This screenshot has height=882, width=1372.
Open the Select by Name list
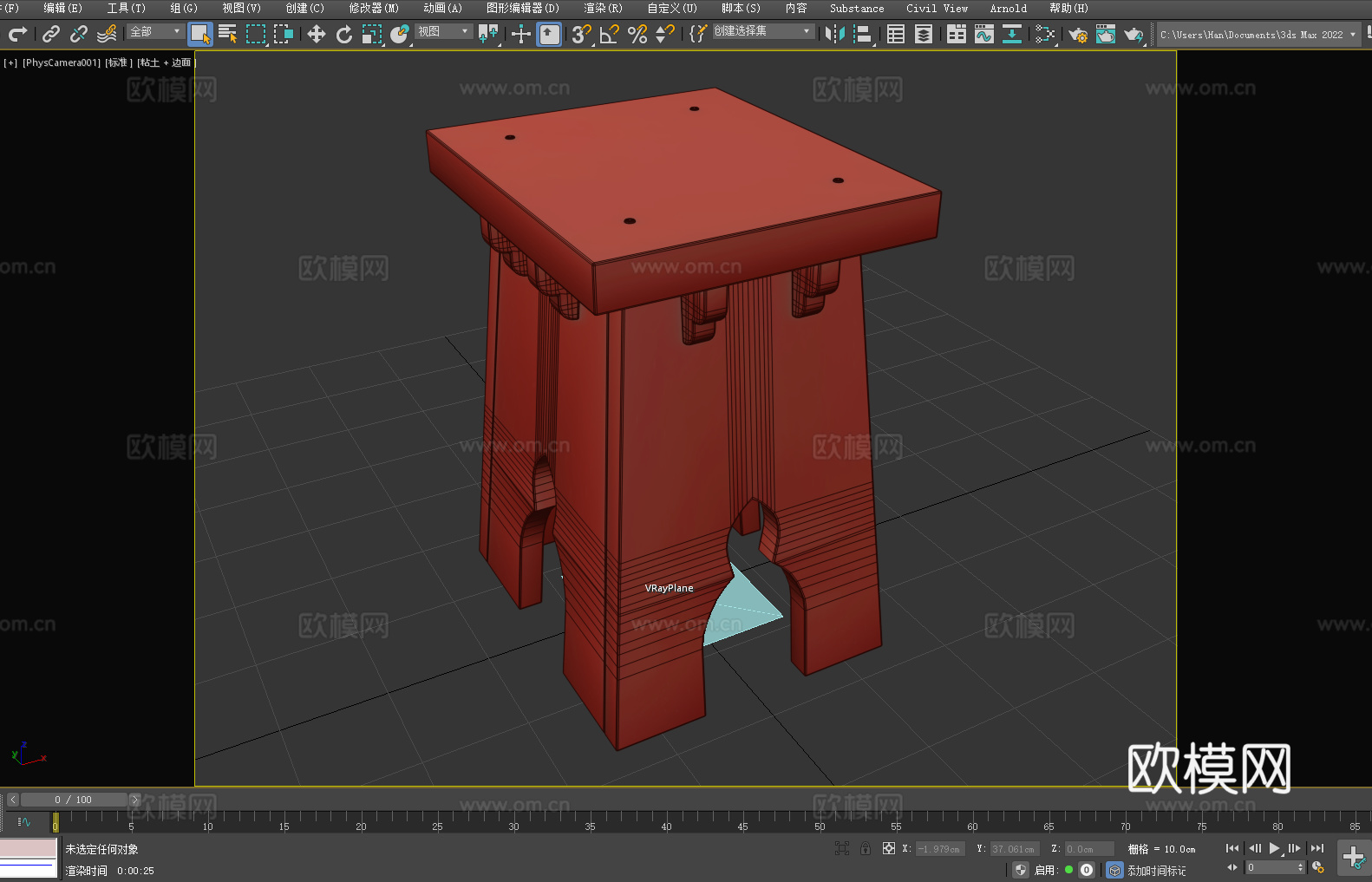228,34
